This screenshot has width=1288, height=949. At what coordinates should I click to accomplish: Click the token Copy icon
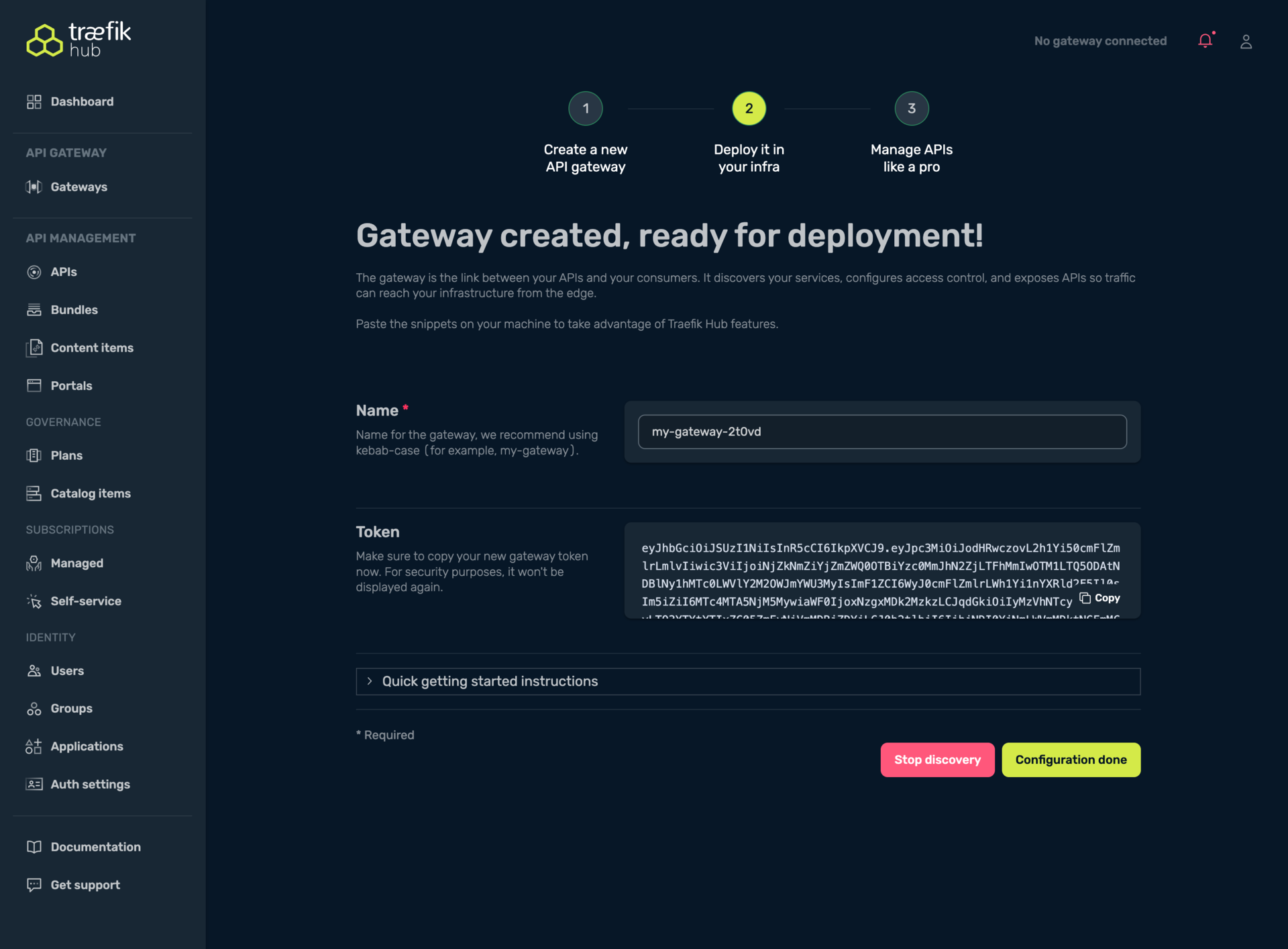(x=1085, y=597)
